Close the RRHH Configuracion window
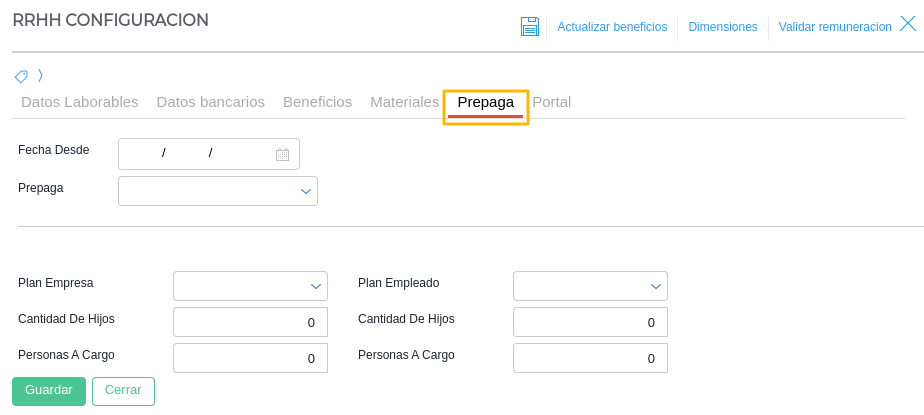 pyautogui.click(x=908, y=25)
